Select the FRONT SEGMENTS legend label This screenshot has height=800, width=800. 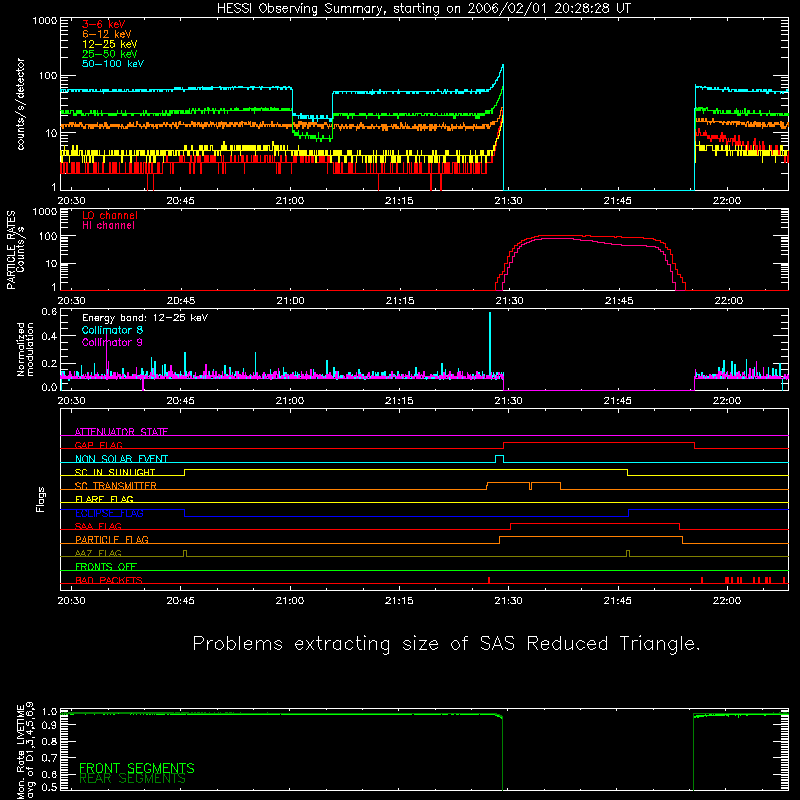tap(137, 768)
